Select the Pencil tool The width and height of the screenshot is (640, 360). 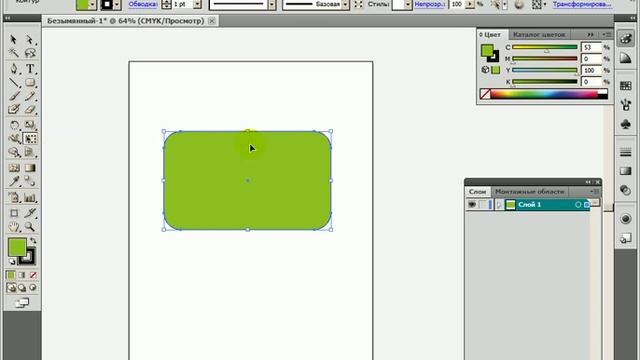click(x=30, y=96)
